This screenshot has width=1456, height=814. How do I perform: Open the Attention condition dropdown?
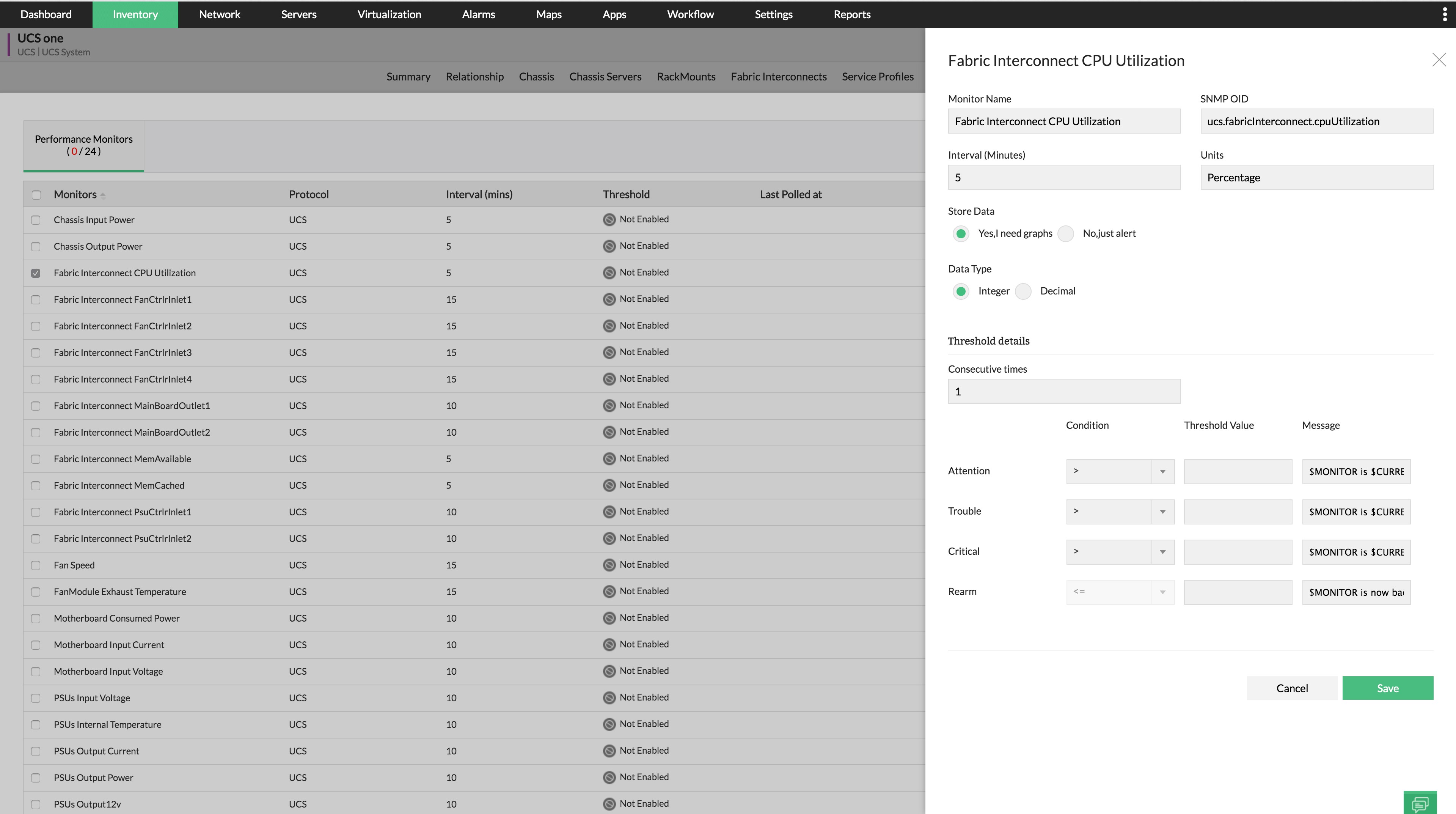pos(1120,471)
